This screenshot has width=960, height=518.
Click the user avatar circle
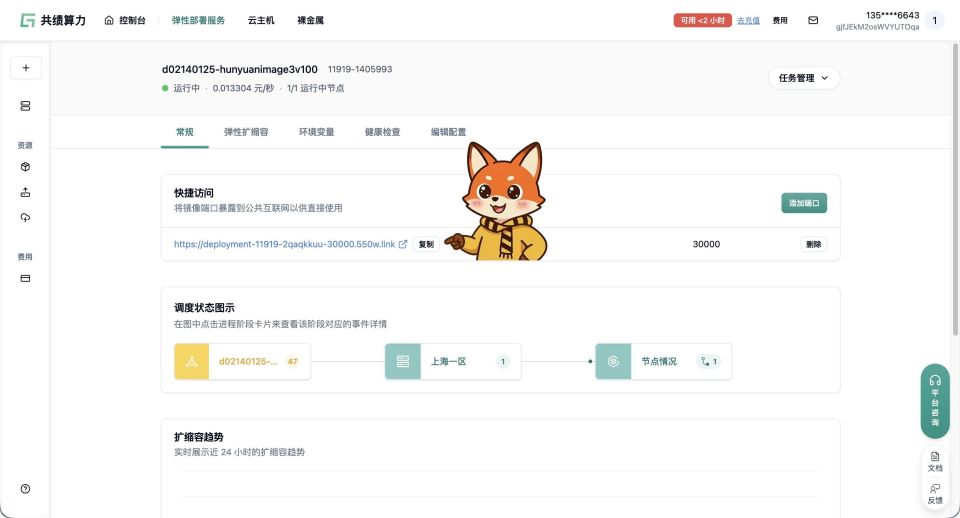pyautogui.click(x=934, y=20)
